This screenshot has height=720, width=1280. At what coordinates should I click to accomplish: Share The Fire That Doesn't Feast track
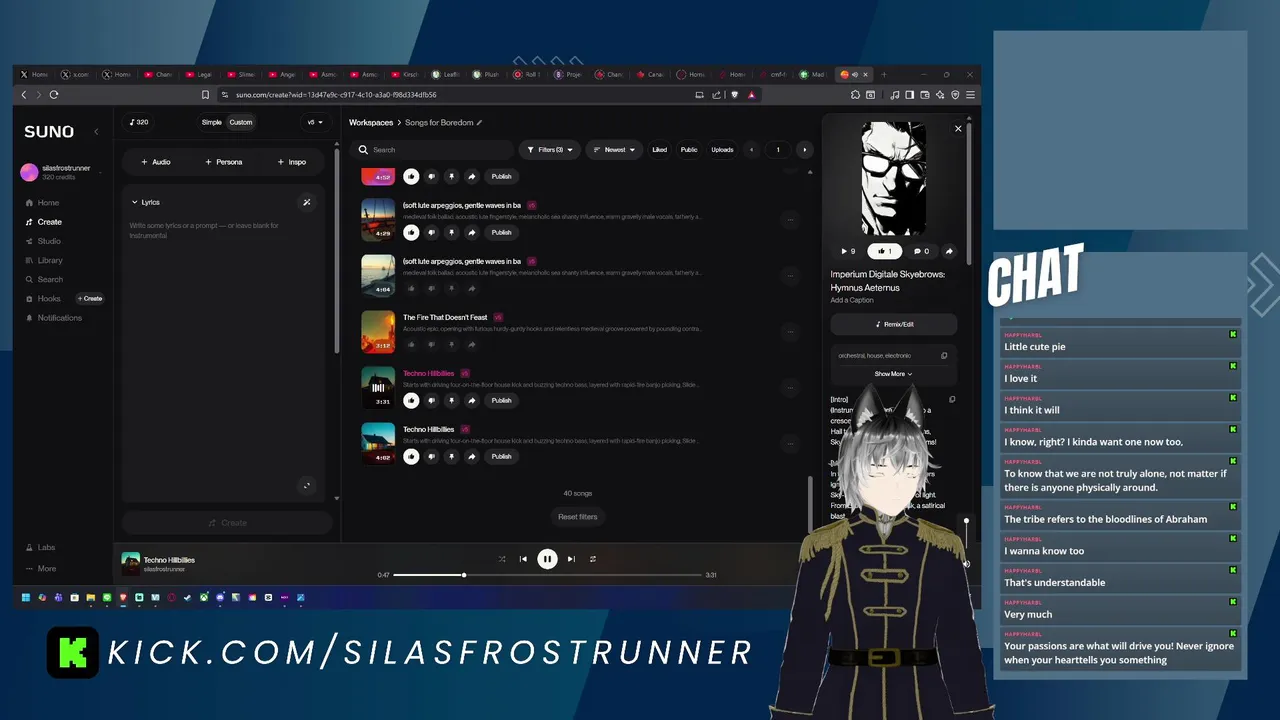[471, 345]
